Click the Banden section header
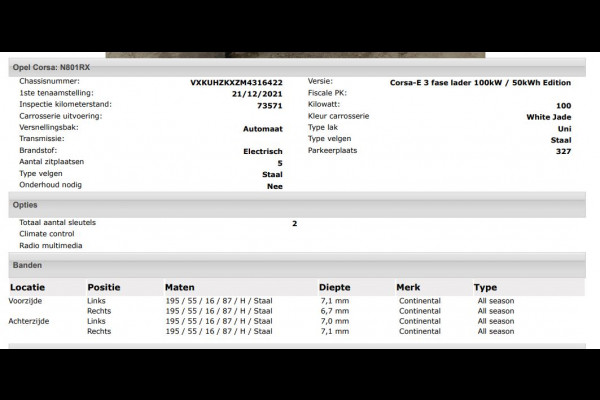Viewport: 600px width, 400px height. [x=297, y=265]
